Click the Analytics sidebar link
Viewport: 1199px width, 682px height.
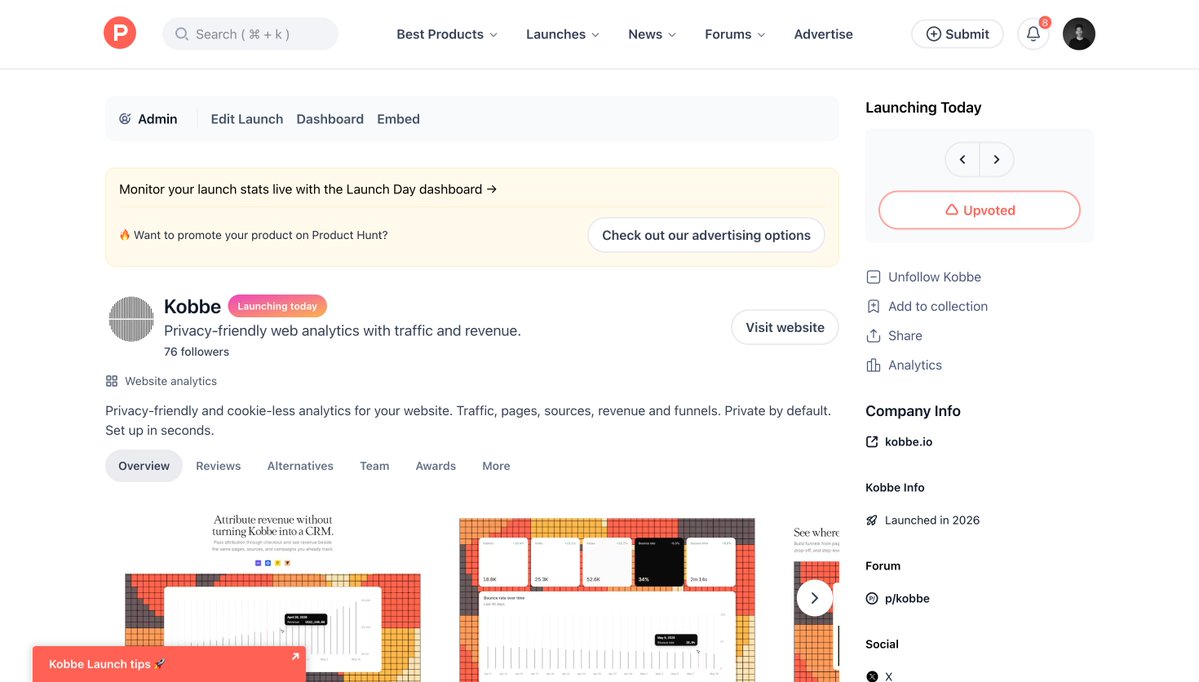pyautogui.click(x=915, y=365)
